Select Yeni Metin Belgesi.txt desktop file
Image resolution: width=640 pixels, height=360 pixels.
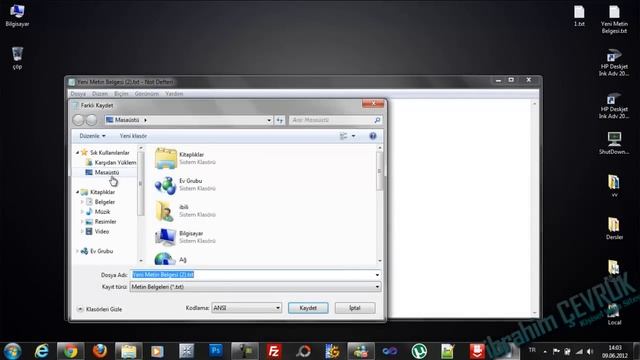614,19
